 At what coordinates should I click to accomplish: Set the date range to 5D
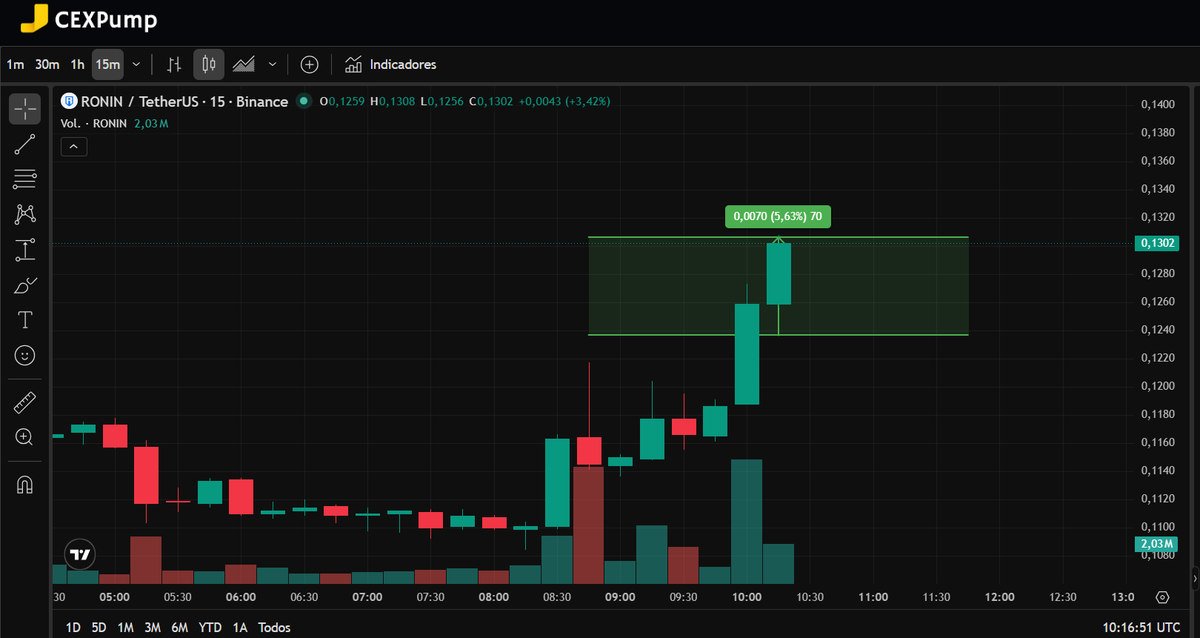99,627
